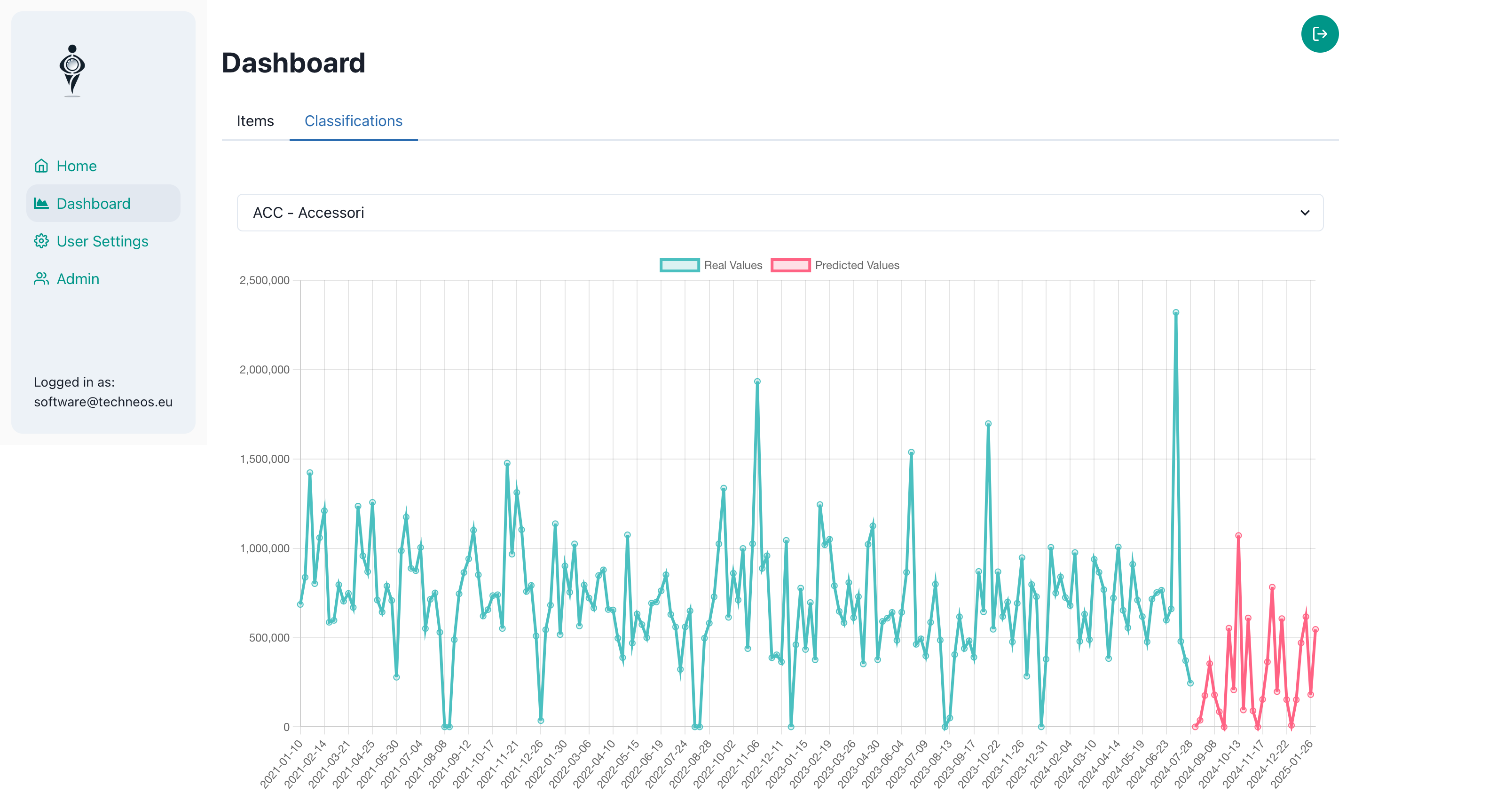
Task: Click the Dashboard chart icon
Action: pos(41,204)
